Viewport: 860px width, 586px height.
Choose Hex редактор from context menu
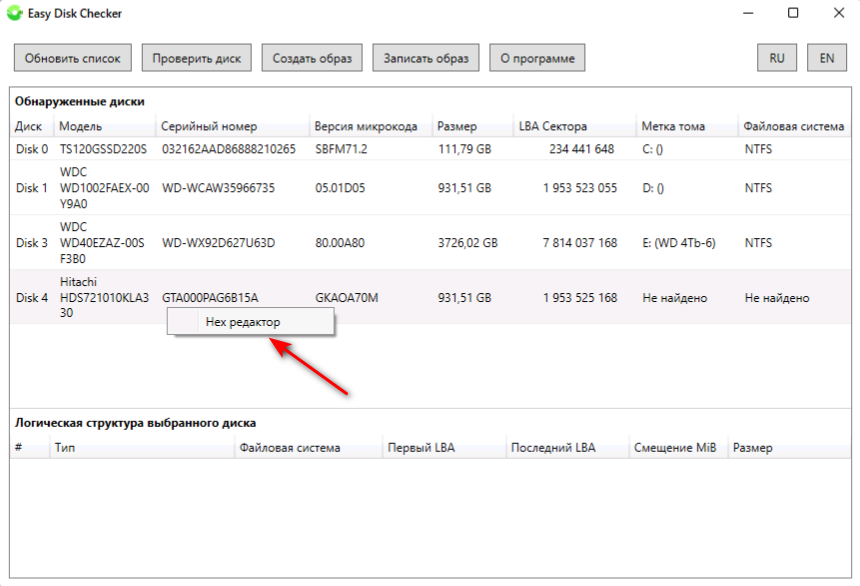coord(243,322)
